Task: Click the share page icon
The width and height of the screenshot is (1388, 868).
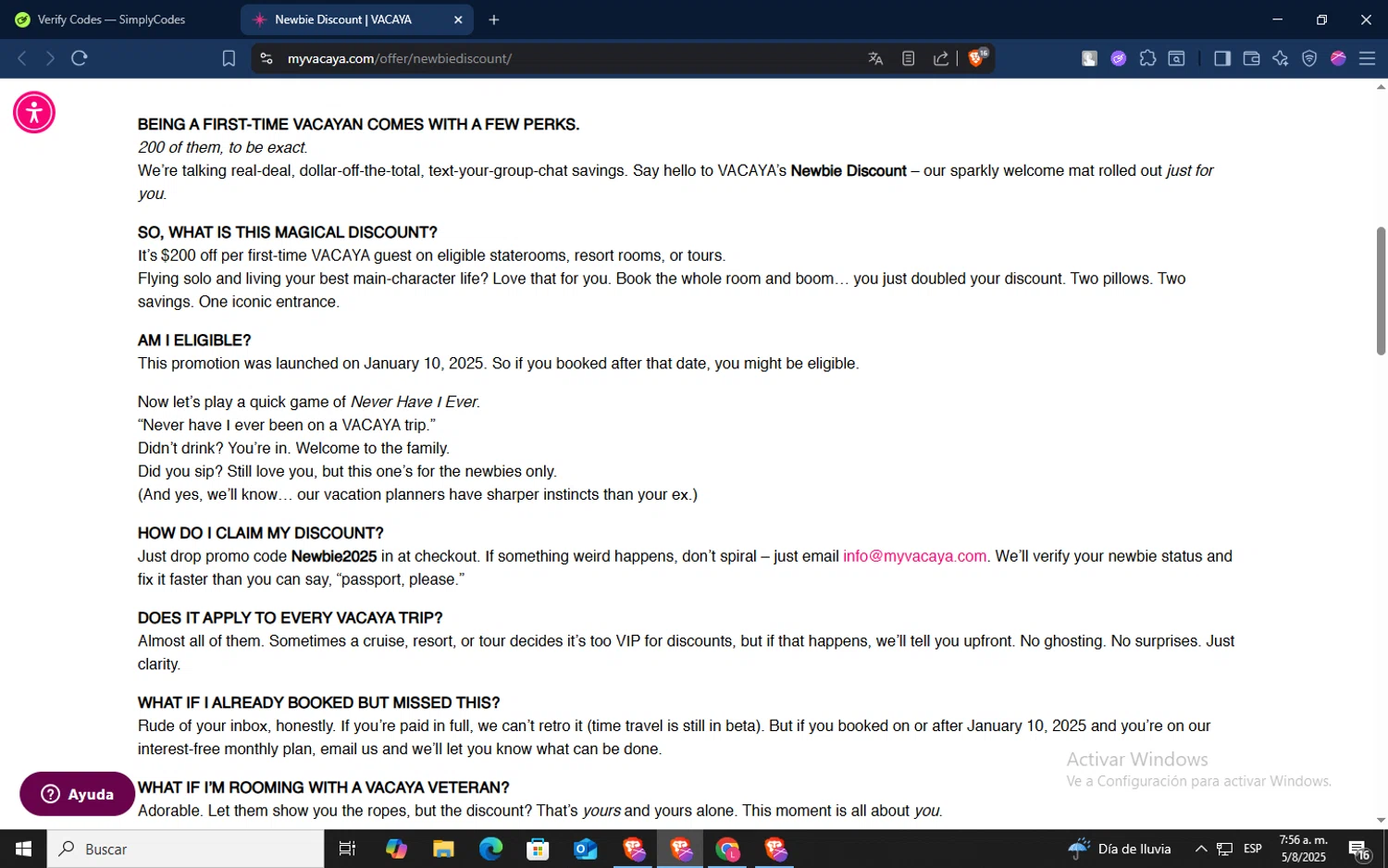Action: (x=941, y=58)
